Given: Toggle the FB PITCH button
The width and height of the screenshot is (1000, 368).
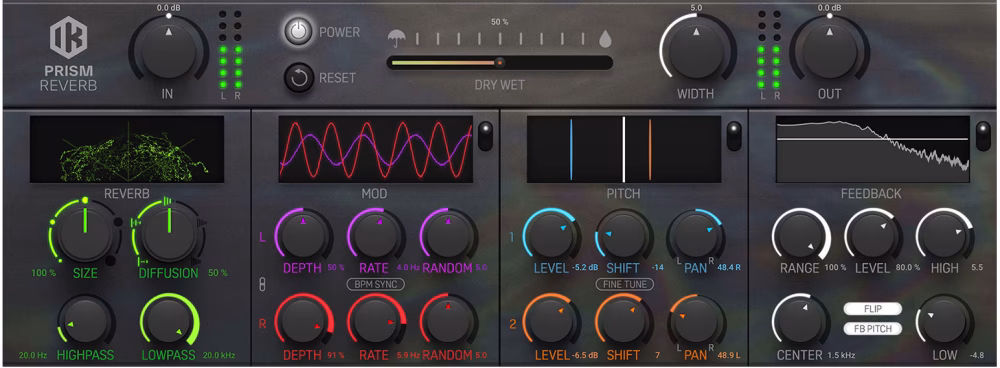Looking at the screenshot, I should [x=872, y=329].
